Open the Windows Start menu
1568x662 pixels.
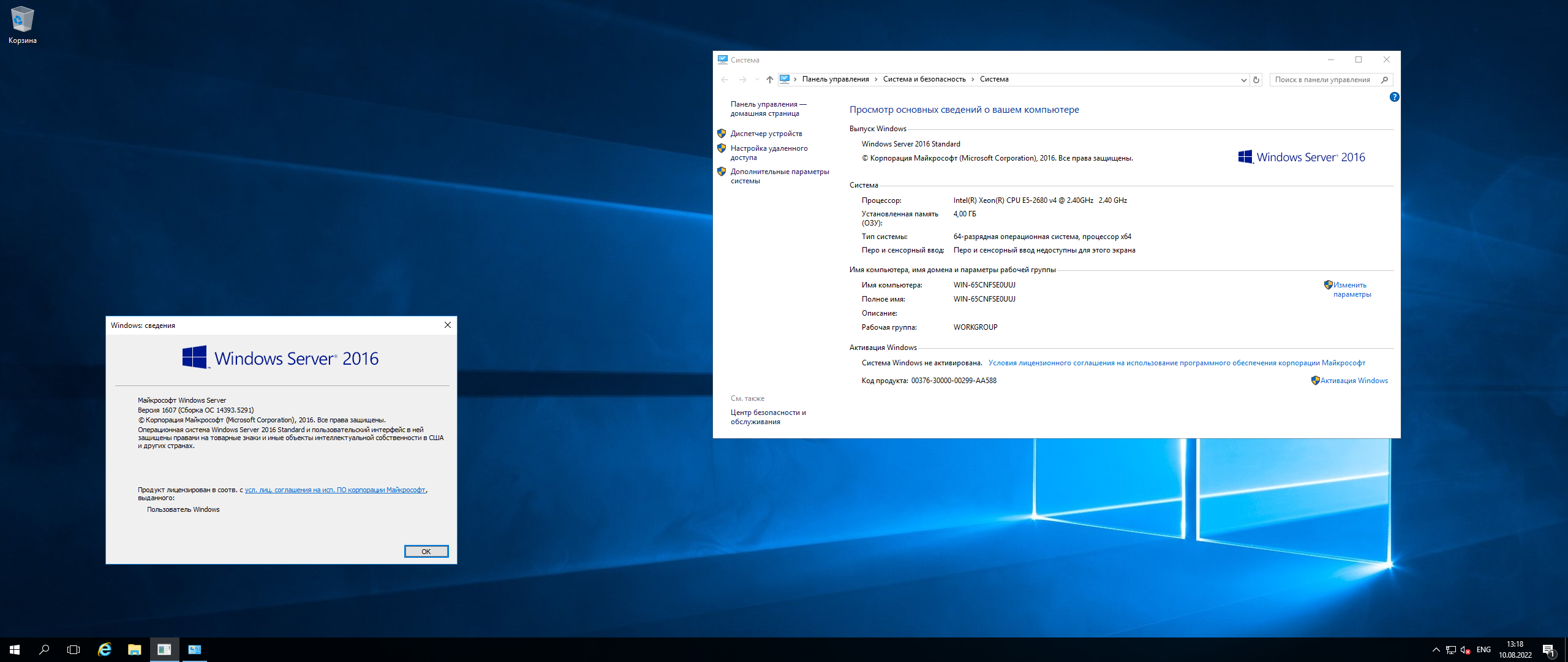click(15, 650)
